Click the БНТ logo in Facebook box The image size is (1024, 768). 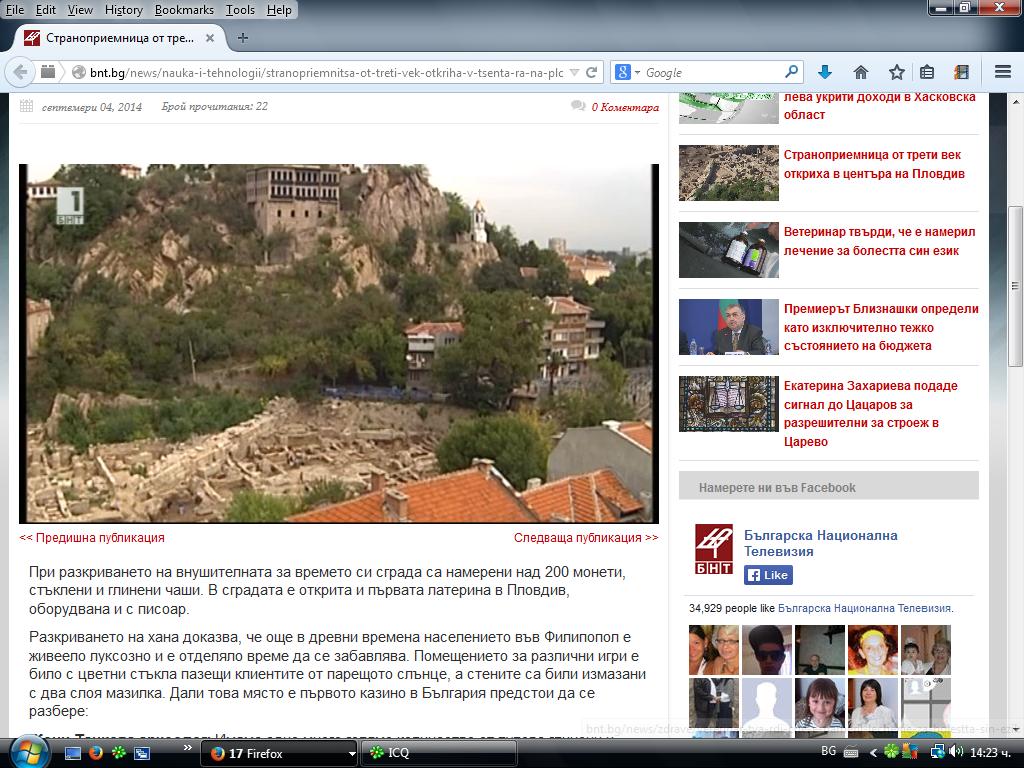point(713,549)
